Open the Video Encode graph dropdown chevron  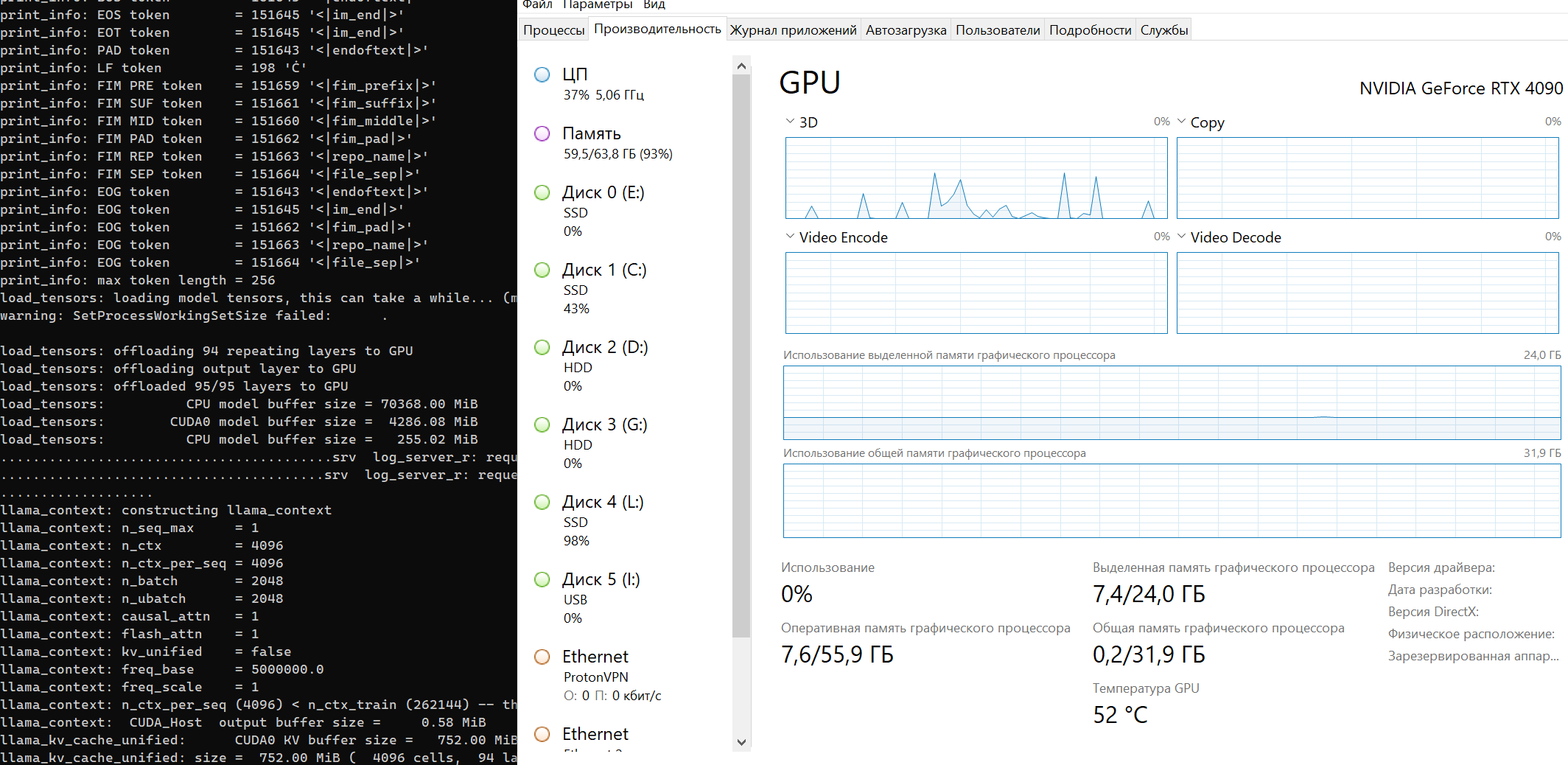pyautogui.click(x=790, y=236)
